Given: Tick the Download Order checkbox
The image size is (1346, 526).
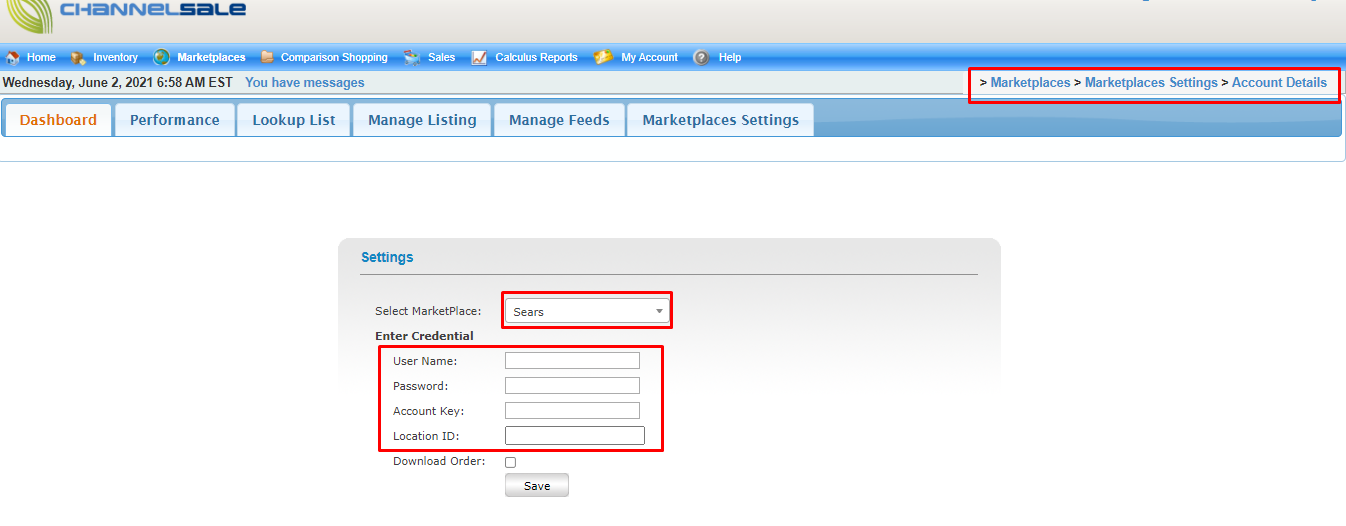Looking at the screenshot, I should 511,462.
